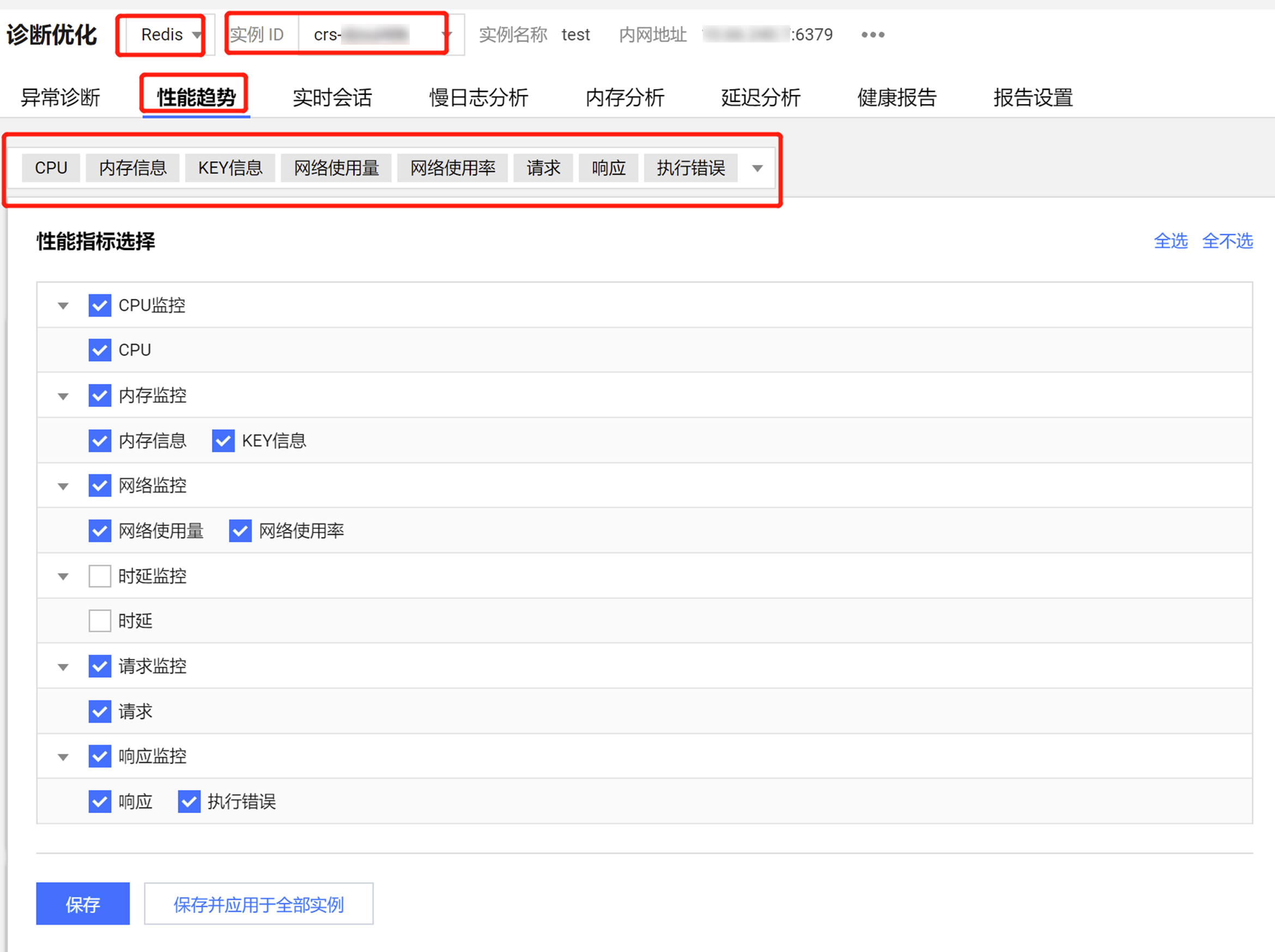Open the 健康报告 tab
This screenshot has height=952, width=1275.
pyautogui.click(x=896, y=97)
